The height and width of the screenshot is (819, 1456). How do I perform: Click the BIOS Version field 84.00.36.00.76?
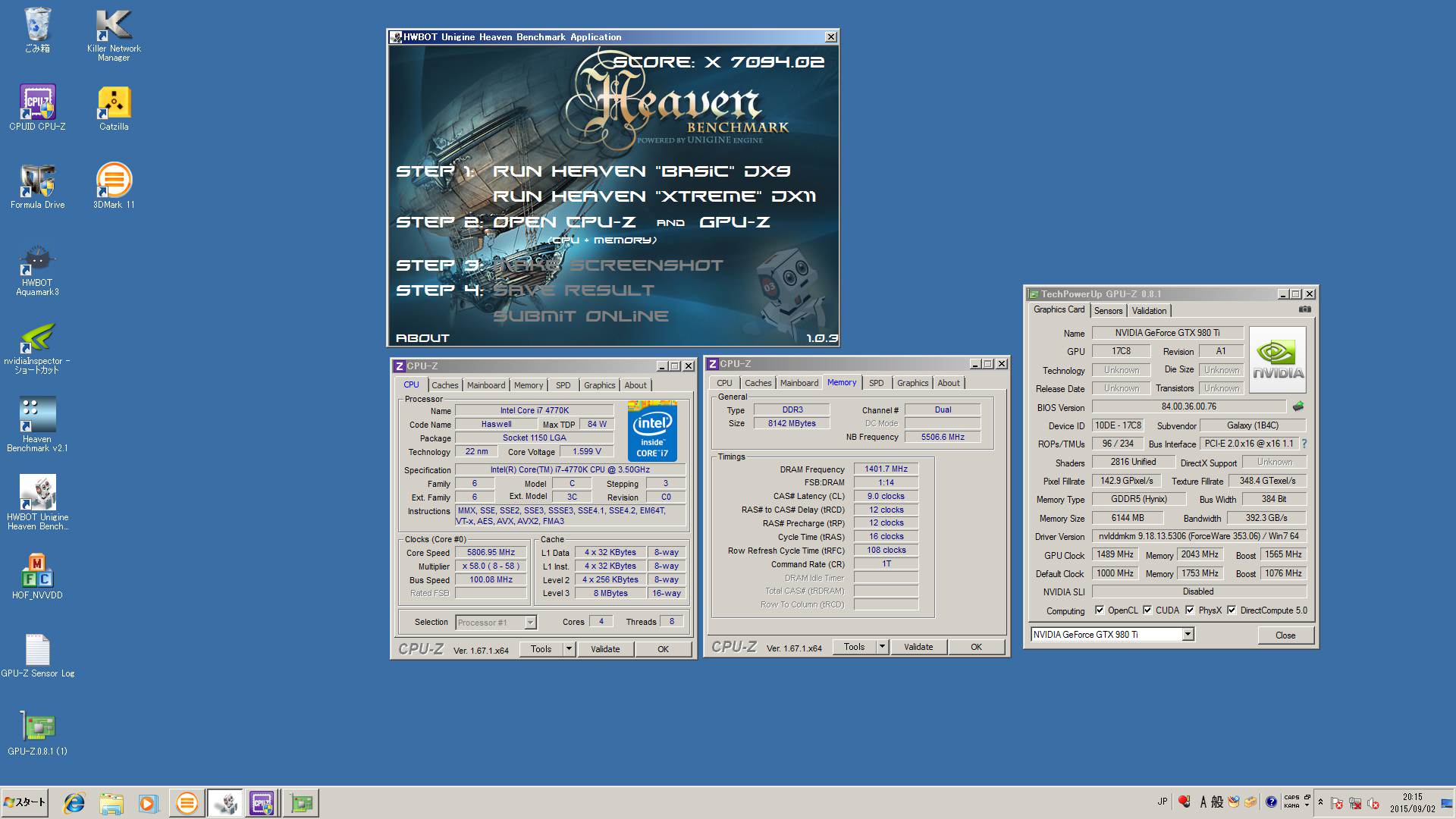(x=1188, y=406)
